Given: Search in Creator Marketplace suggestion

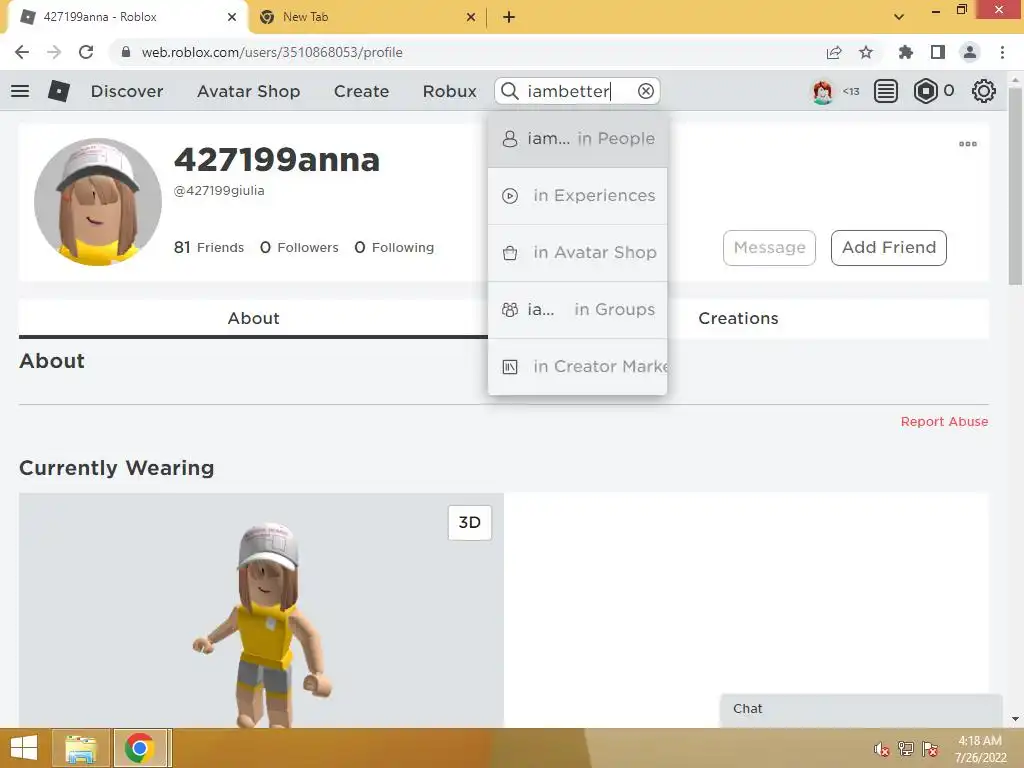Looking at the screenshot, I should (x=577, y=366).
